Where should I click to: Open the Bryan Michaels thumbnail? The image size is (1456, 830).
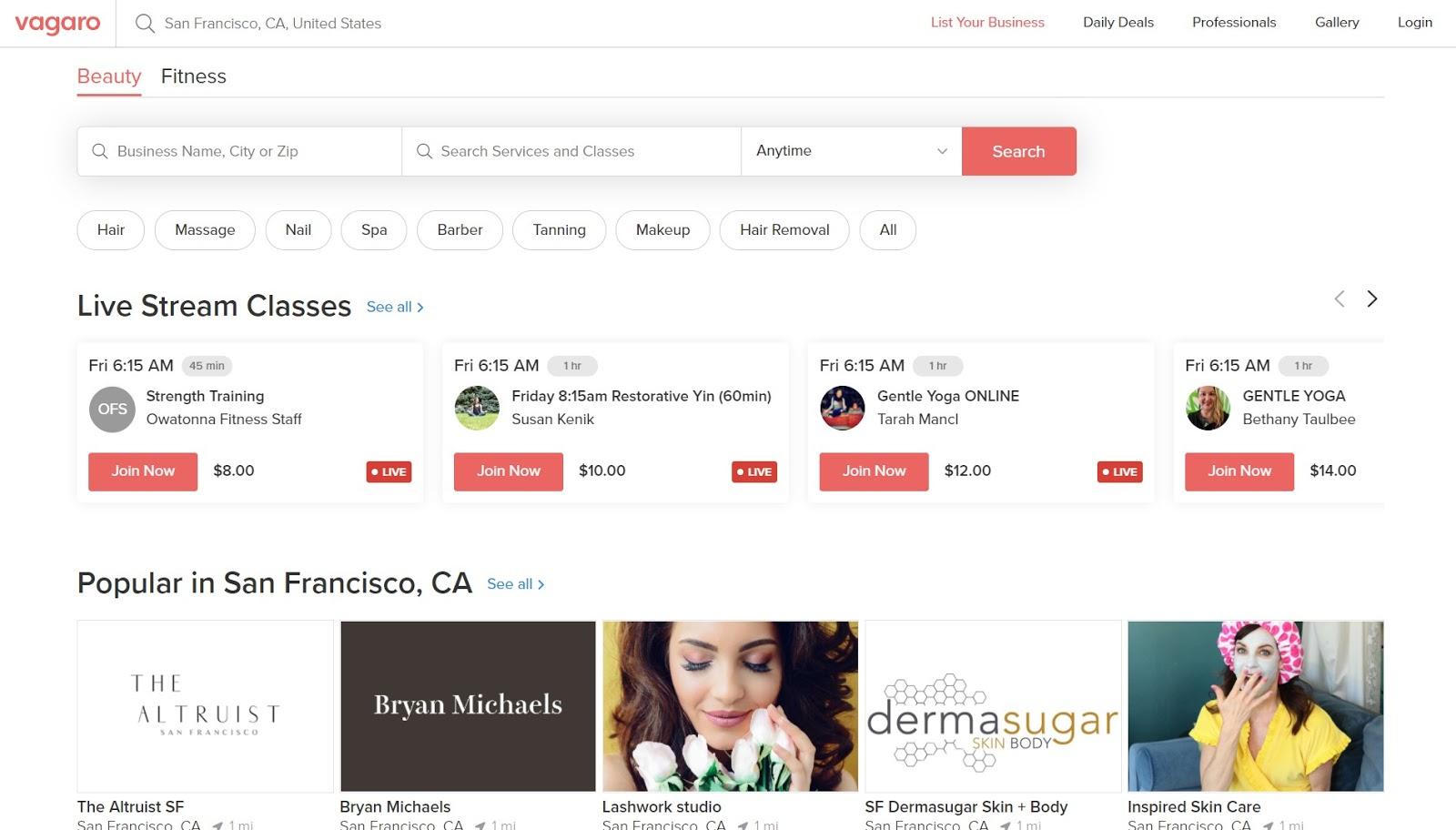coord(468,706)
